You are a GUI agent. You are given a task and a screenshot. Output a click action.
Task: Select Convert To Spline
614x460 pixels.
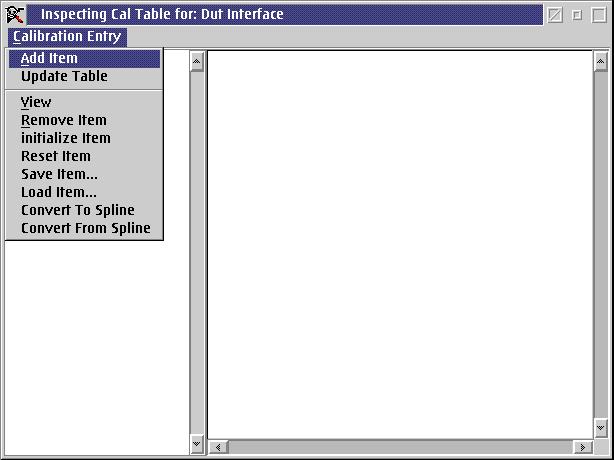coord(84,210)
